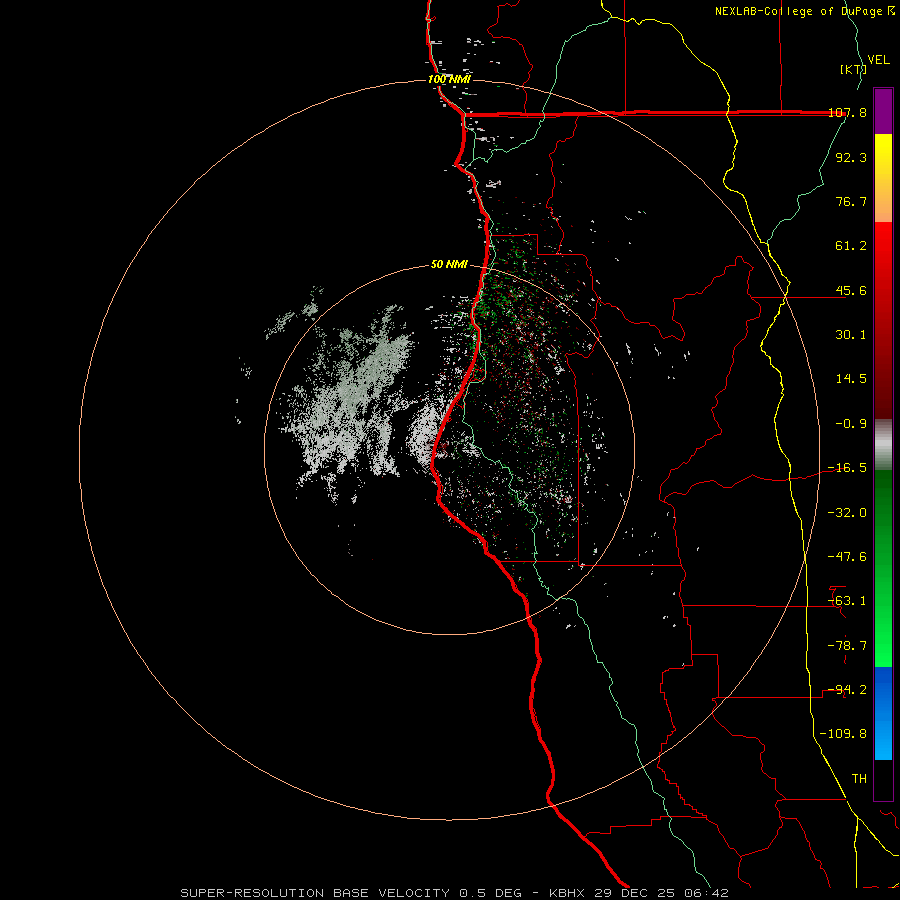Viewport: 900px width, 900px height.
Task: Select the 107.8 scale value
Action: tap(847, 113)
